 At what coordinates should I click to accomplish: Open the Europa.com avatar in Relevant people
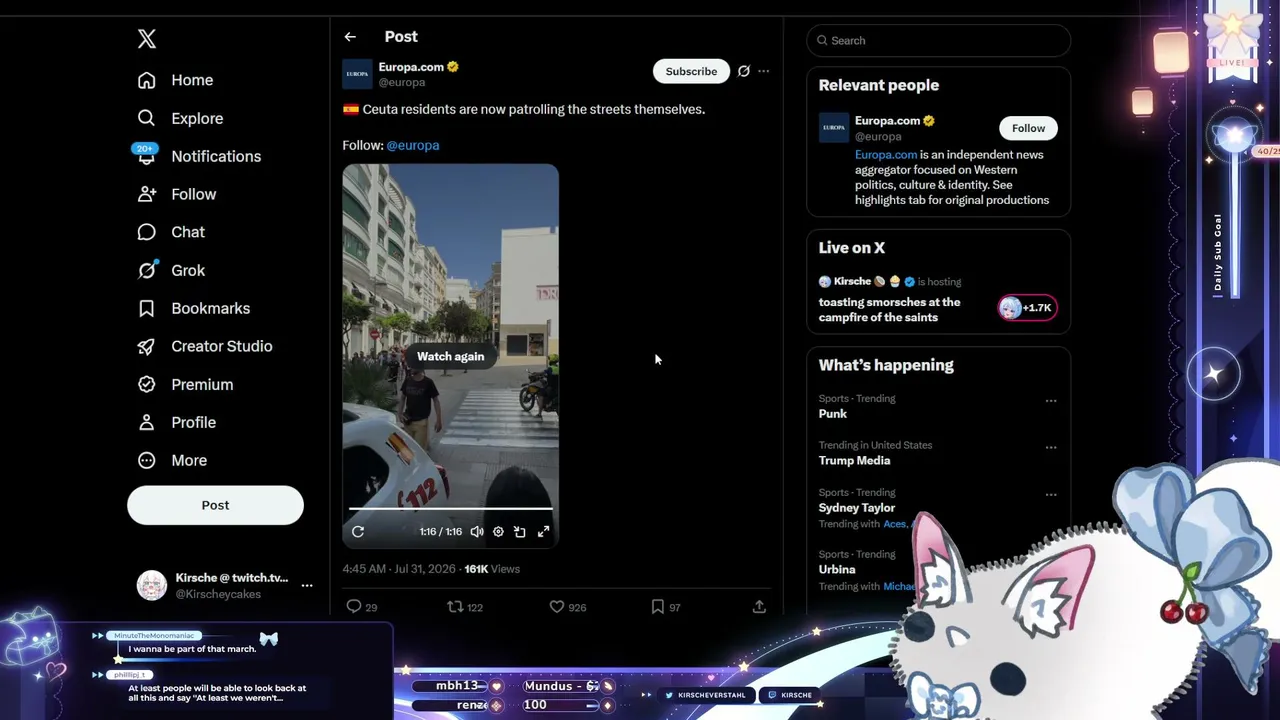click(833, 128)
